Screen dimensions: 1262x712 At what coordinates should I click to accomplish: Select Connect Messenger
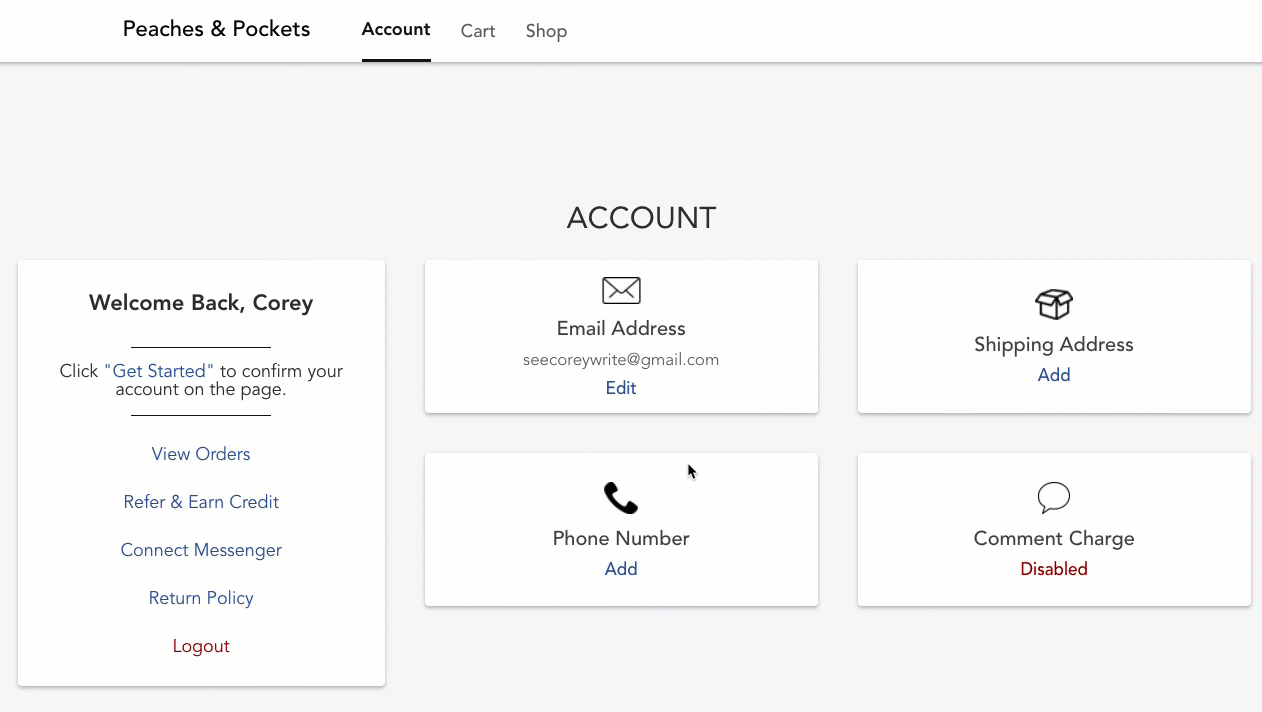201,550
